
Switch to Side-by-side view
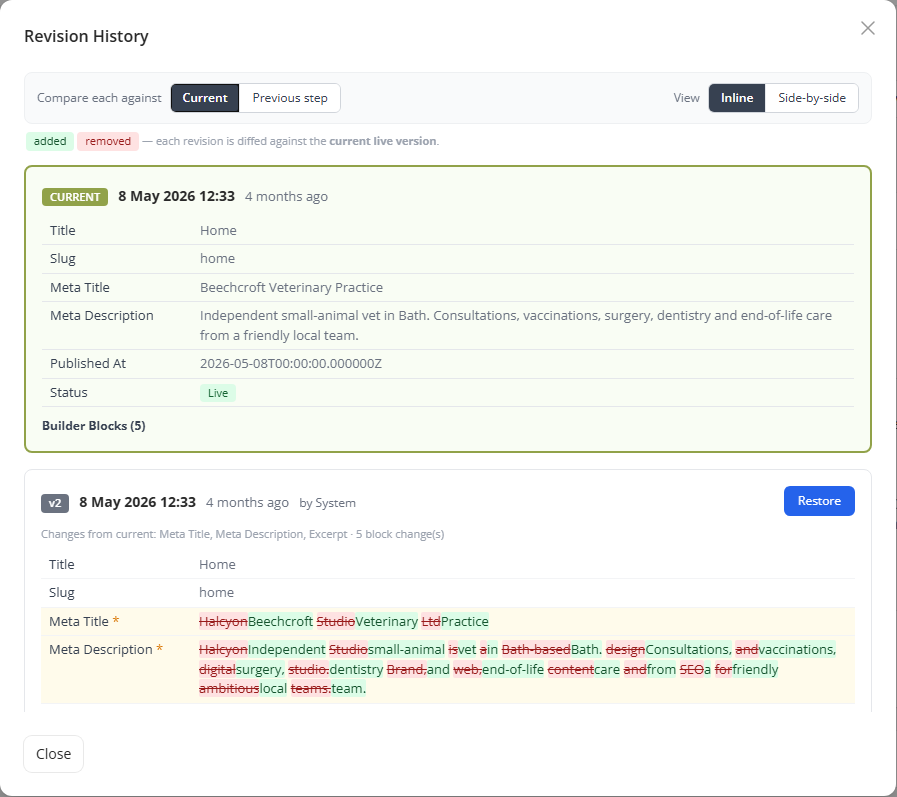coord(811,98)
